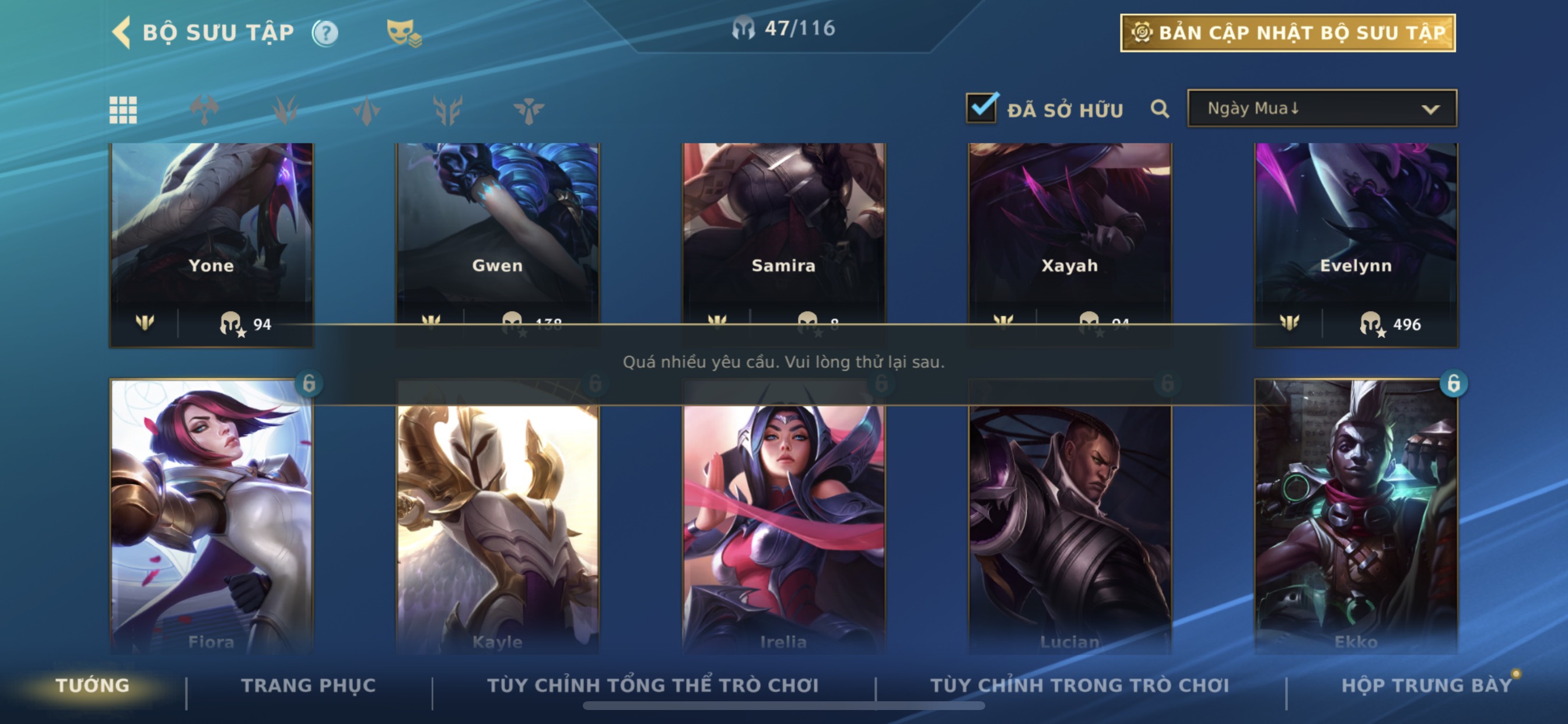Expand the sort dropdown using the chevron arrow

coord(1430,110)
